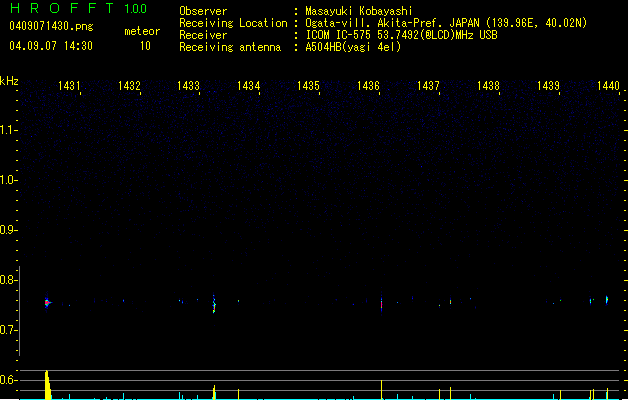The height and width of the screenshot is (400, 629).
Task: Click the 1432 time axis marker
Action: click(129, 86)
